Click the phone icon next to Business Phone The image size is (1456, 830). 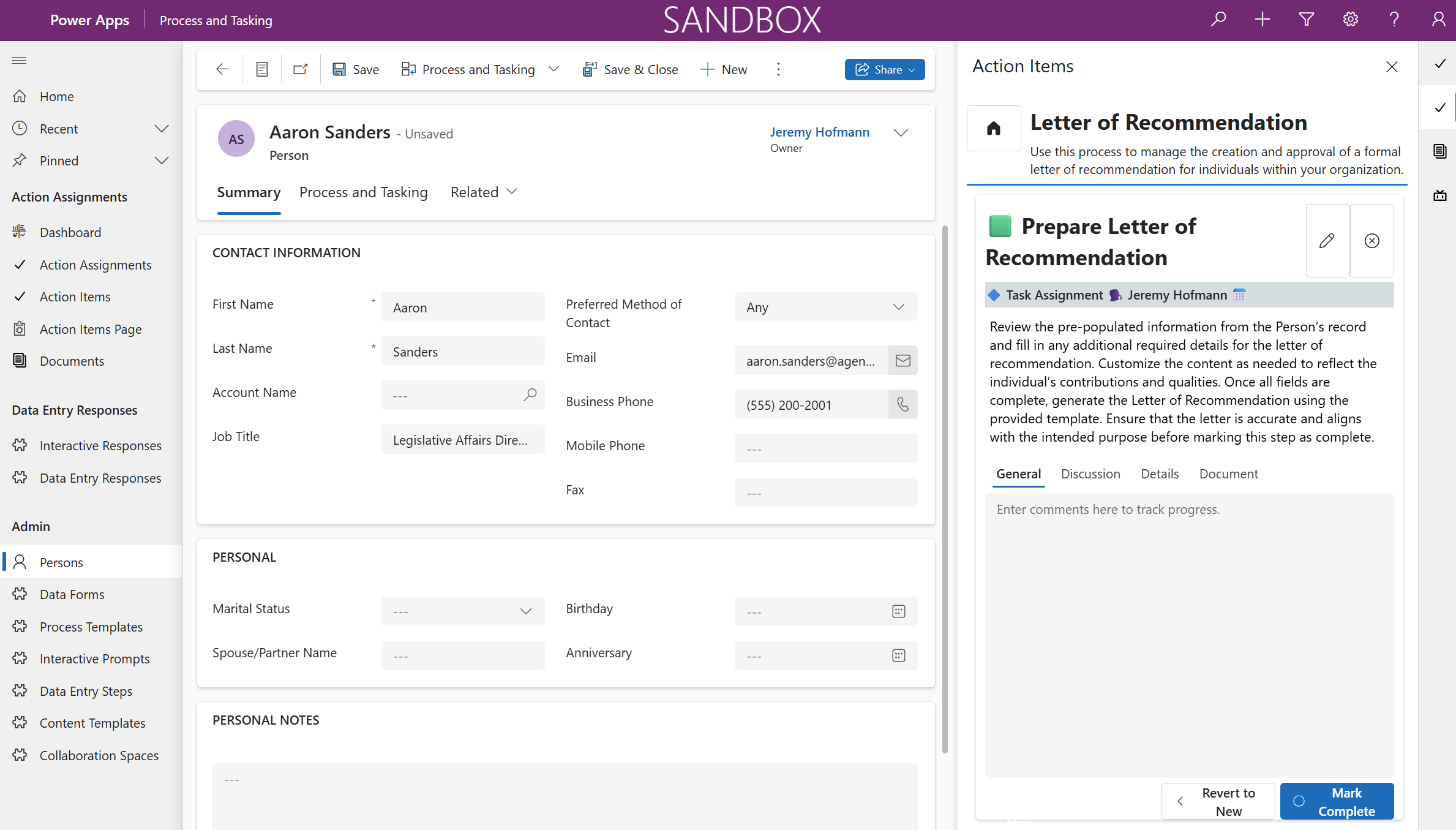click(902, 404)
